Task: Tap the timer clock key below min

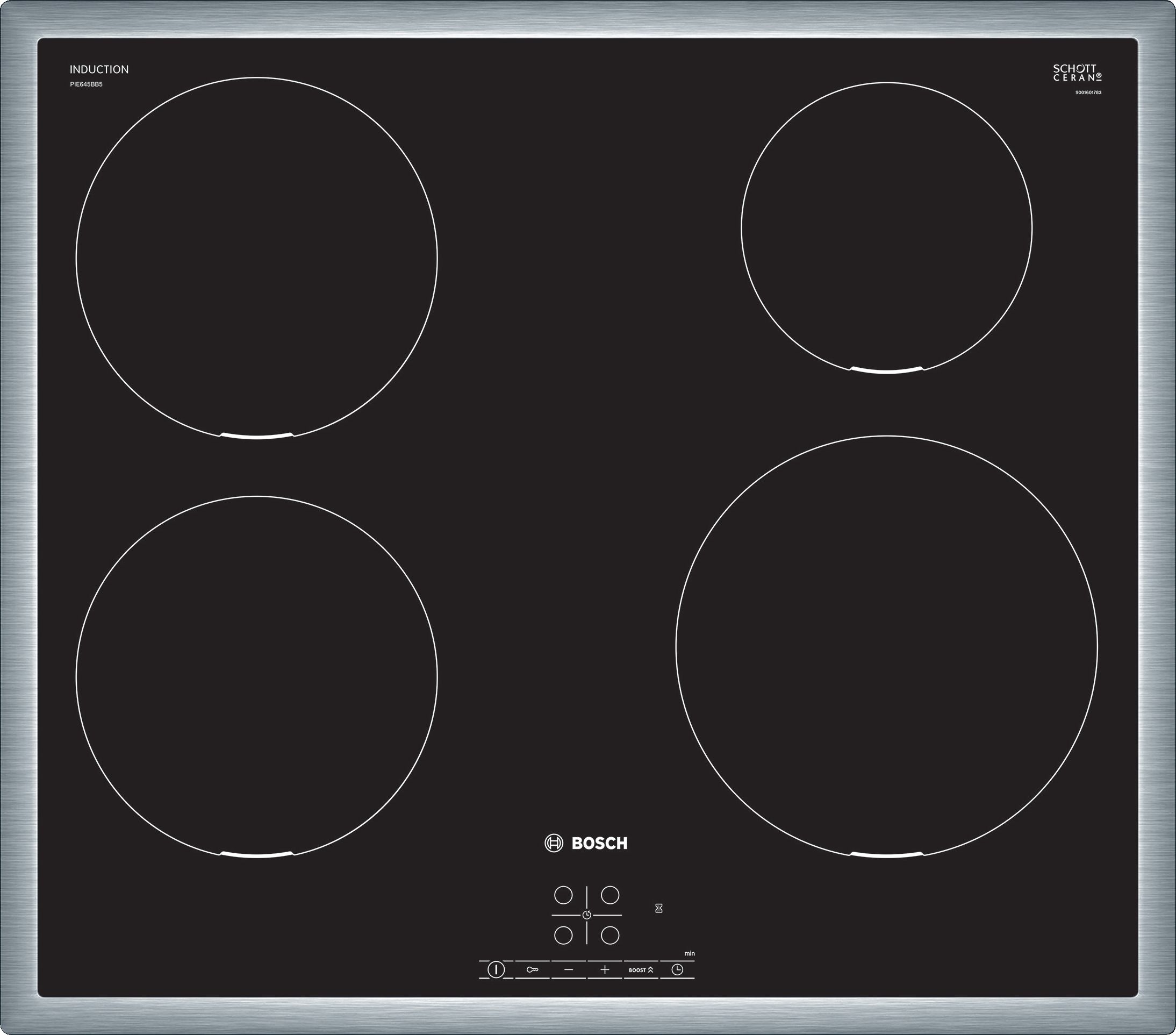Action: click(x=678, y=970)
